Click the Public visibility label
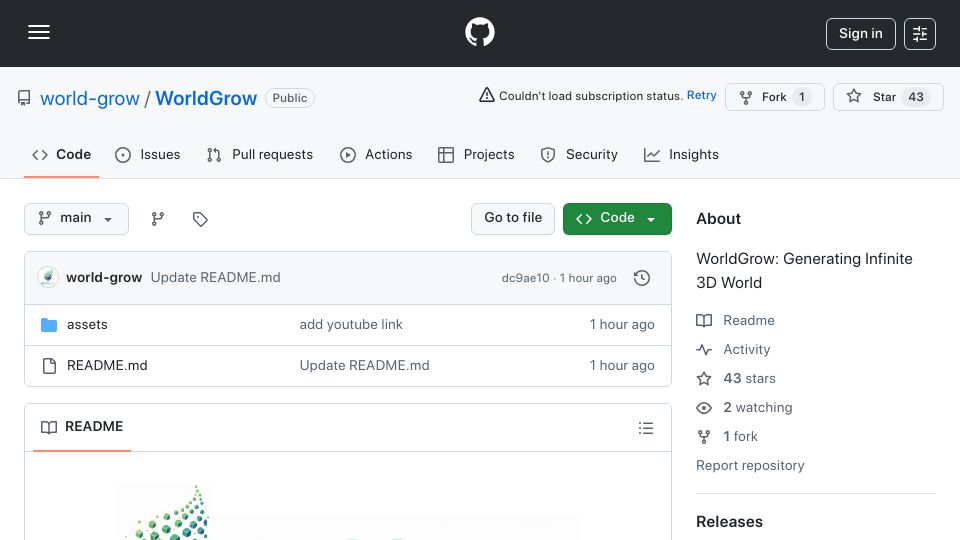This screenshot has width=960, height=540. (x=290, y=98)
